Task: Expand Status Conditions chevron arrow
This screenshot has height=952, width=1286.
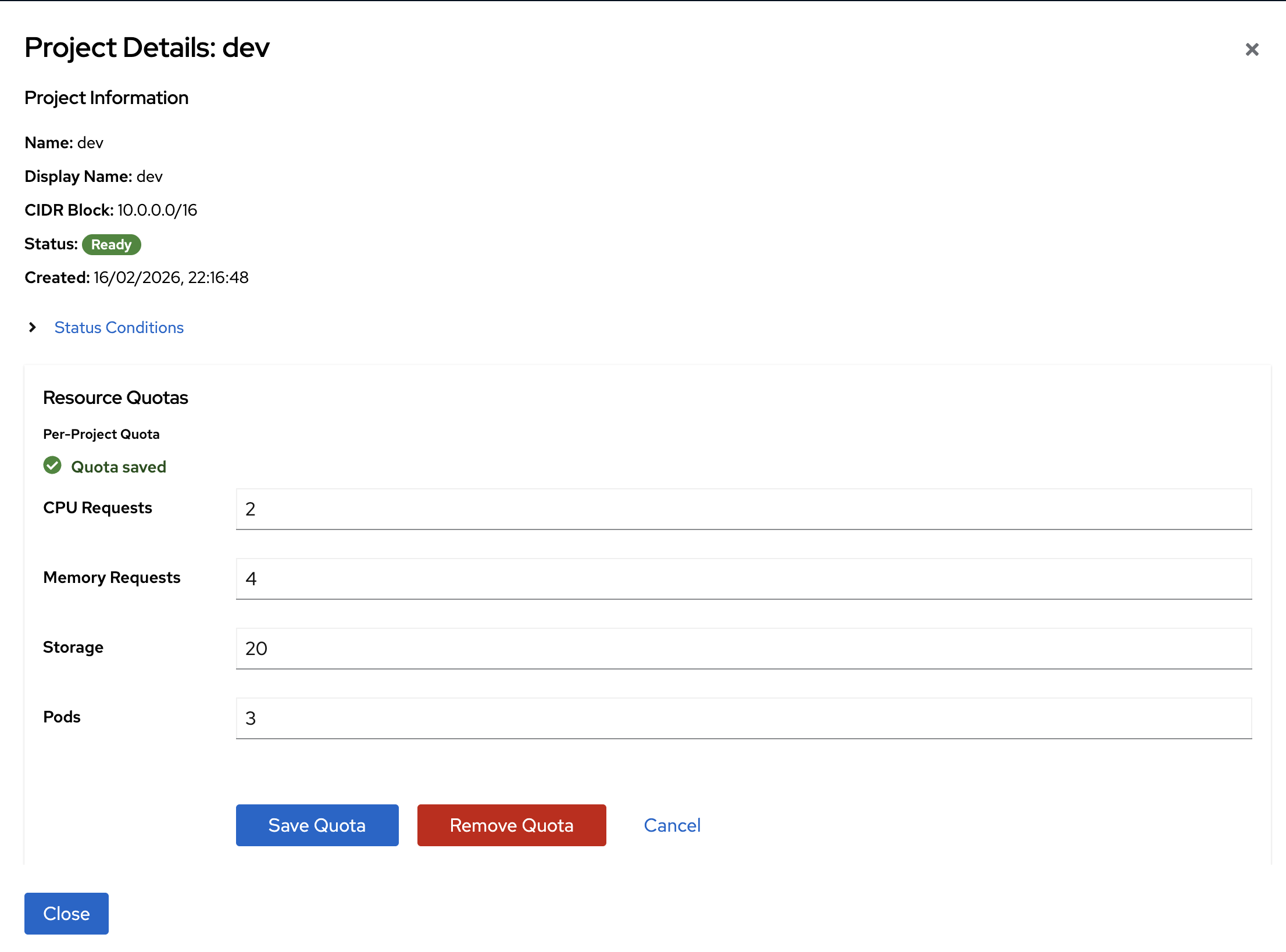Action: tap(33, 327)
